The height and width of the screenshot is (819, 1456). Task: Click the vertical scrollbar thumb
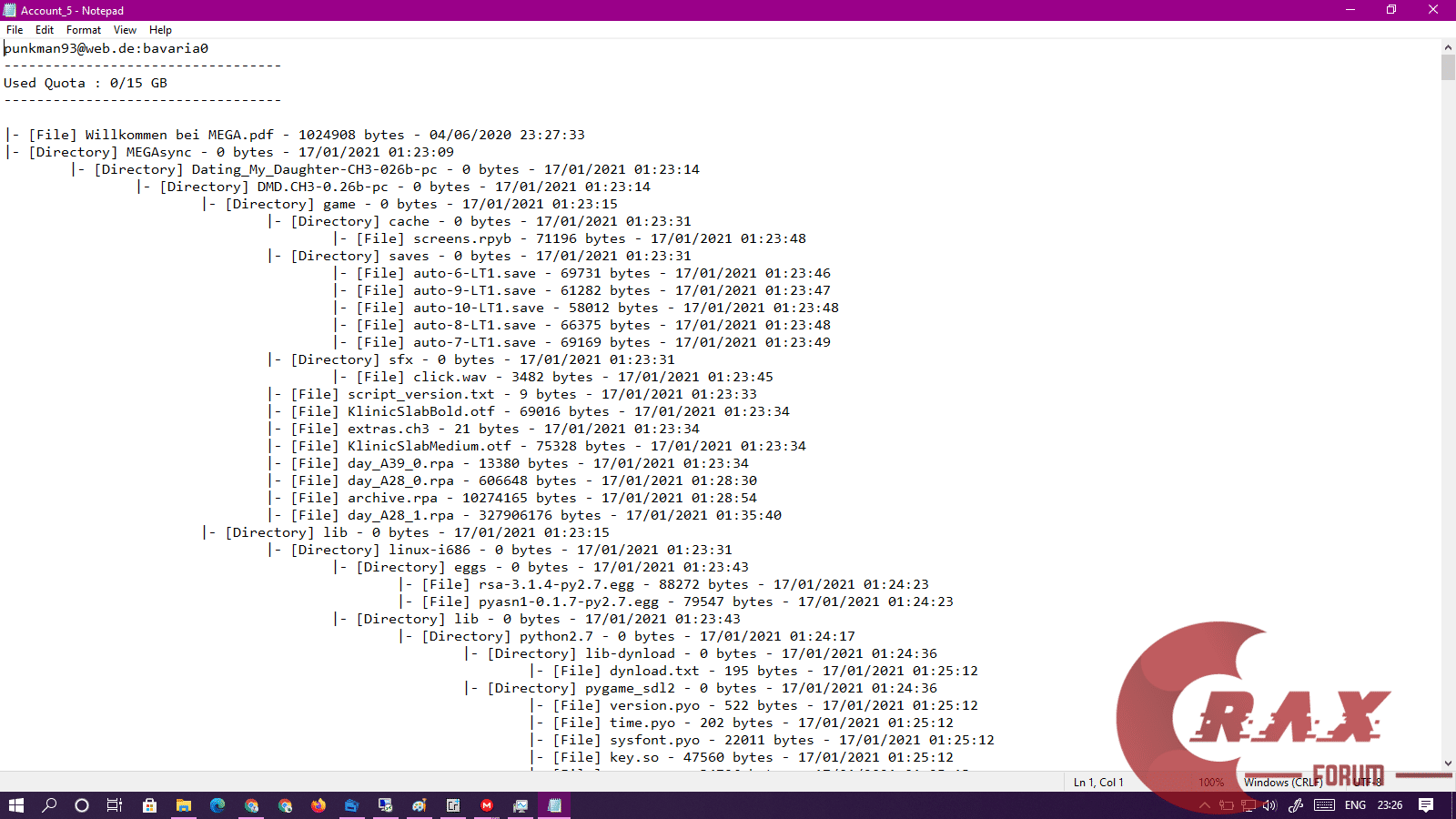(1448, 67)
